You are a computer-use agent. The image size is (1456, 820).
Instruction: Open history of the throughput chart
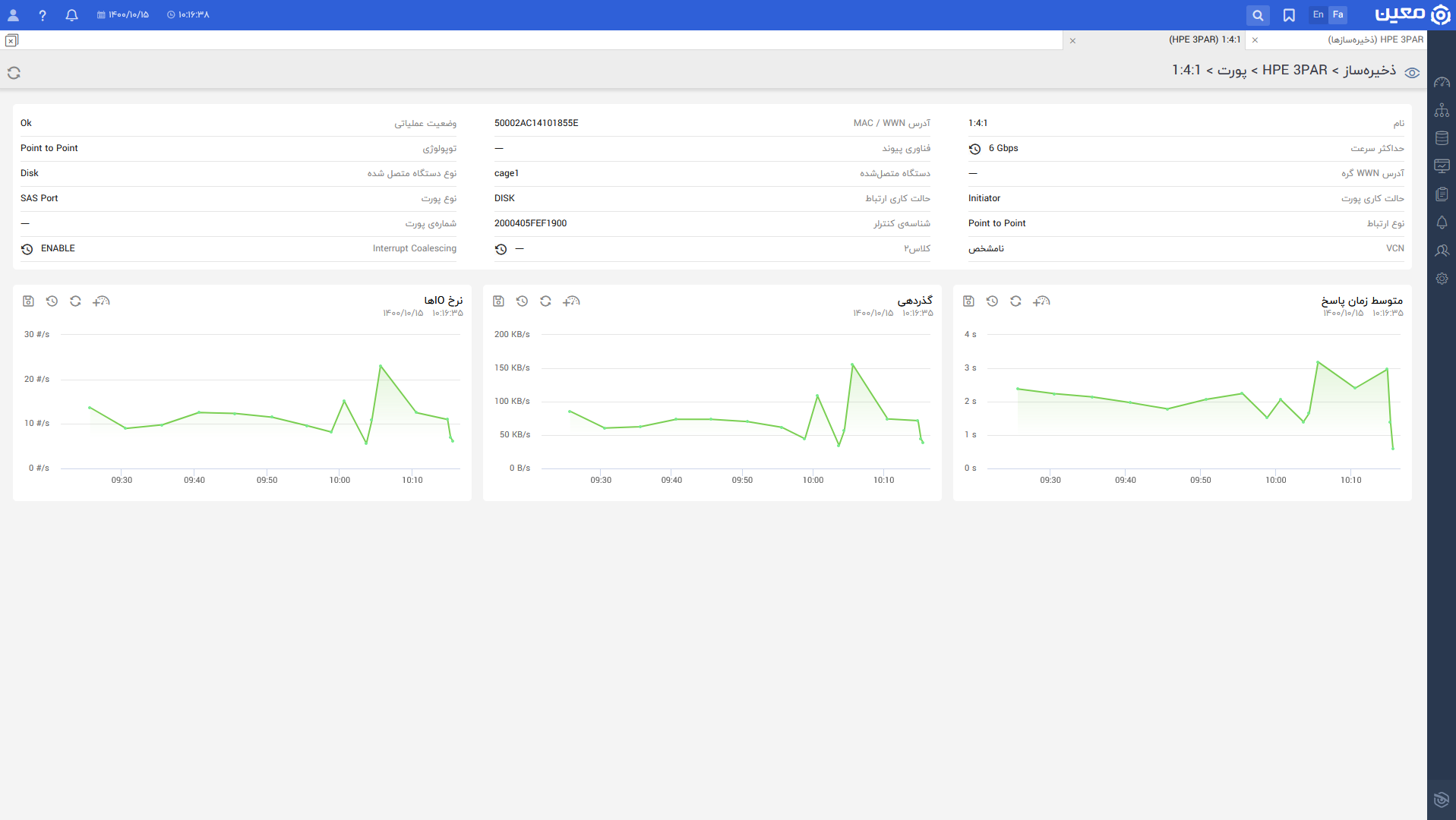coord(522,301)
